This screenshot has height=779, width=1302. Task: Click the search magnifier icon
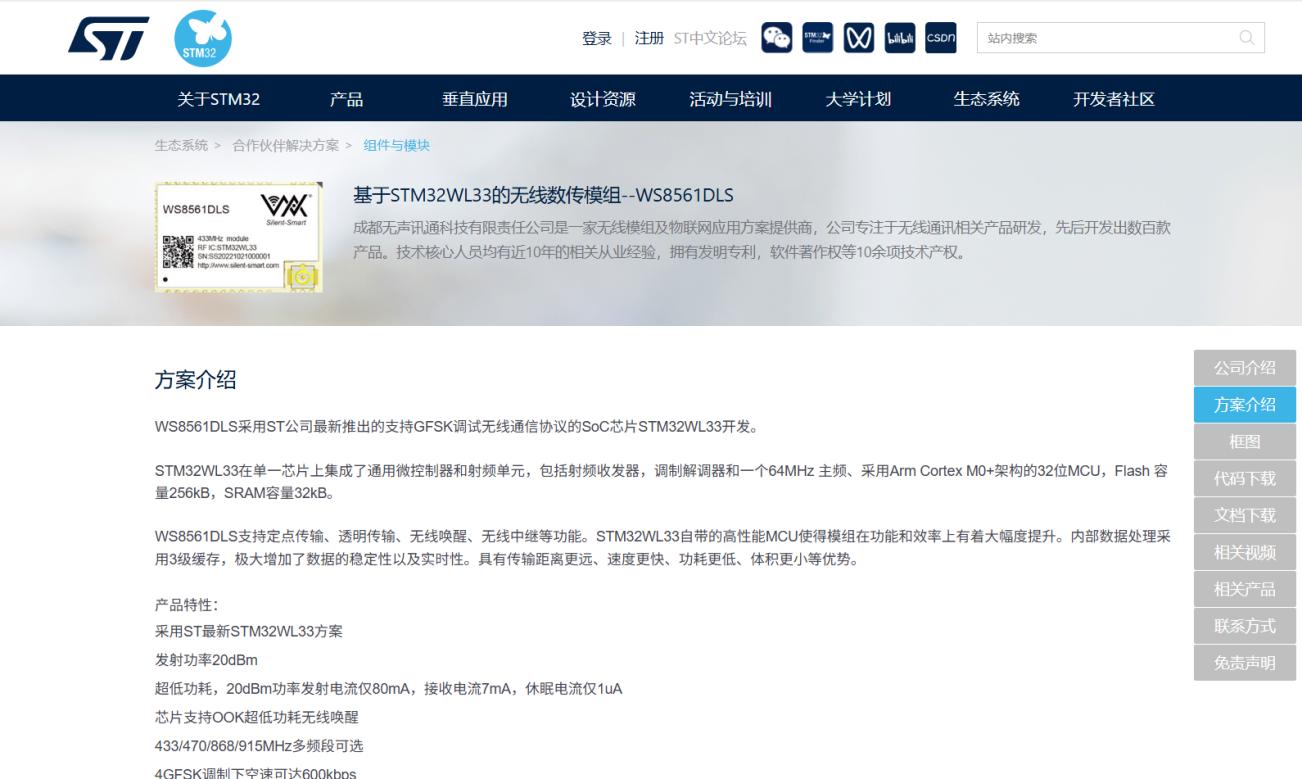tap(1246, 38)
